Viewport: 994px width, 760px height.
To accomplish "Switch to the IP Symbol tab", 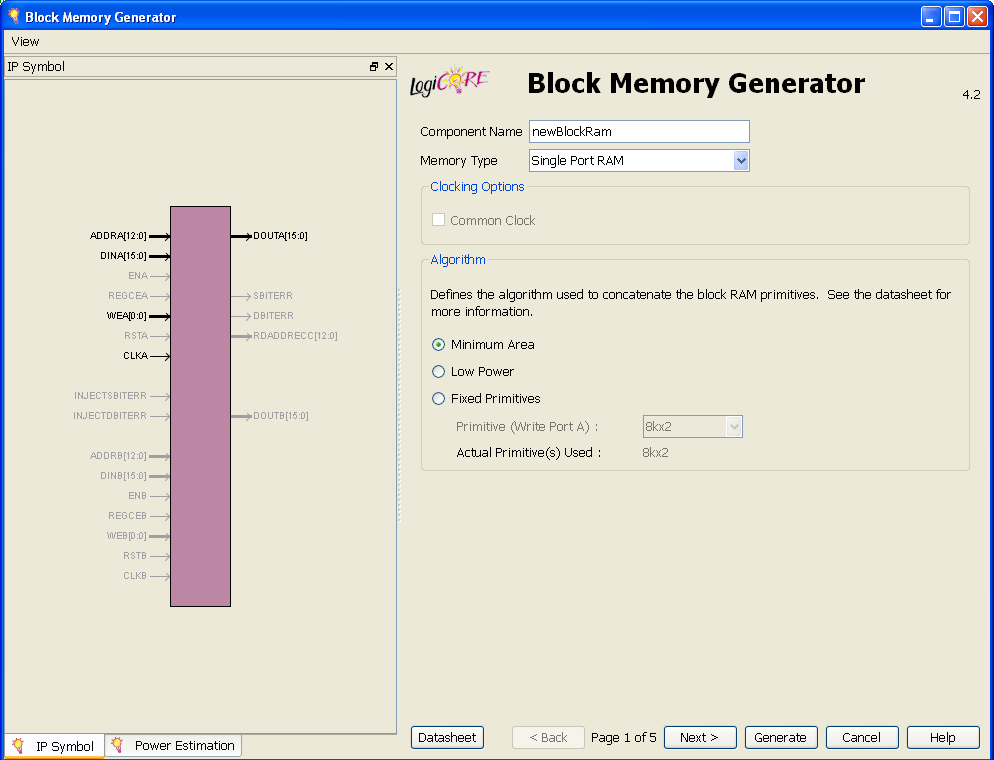I will pos(55,746).
